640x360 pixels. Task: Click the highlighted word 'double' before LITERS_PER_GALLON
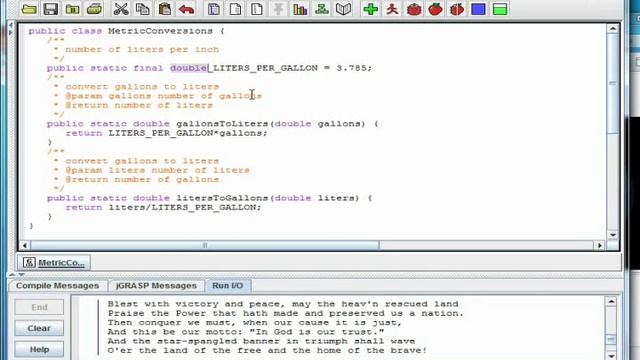pyautogui.click(x=189, y=68)
